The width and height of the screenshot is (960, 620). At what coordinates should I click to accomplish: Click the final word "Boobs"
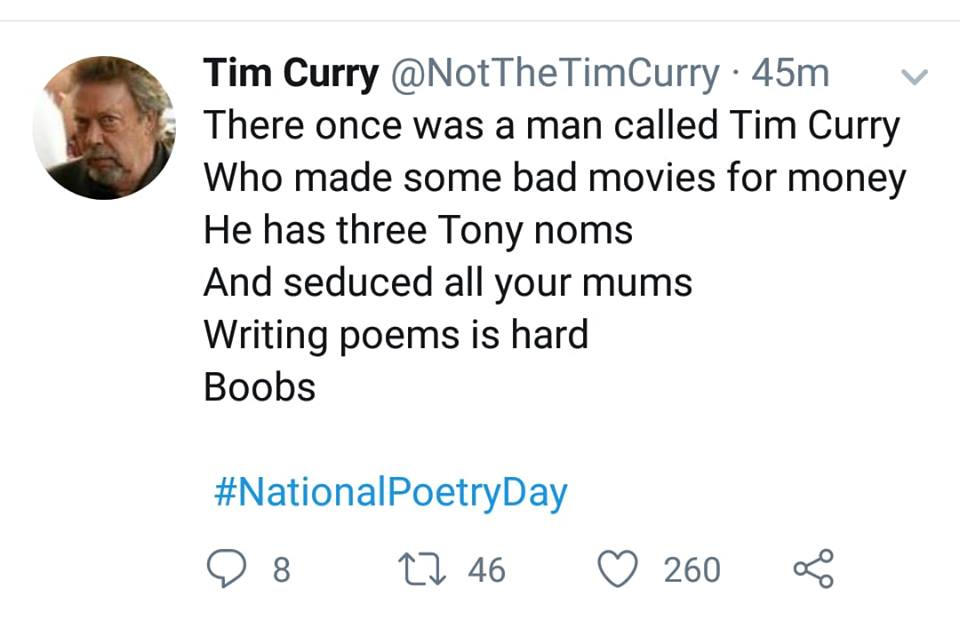[259, 386]
